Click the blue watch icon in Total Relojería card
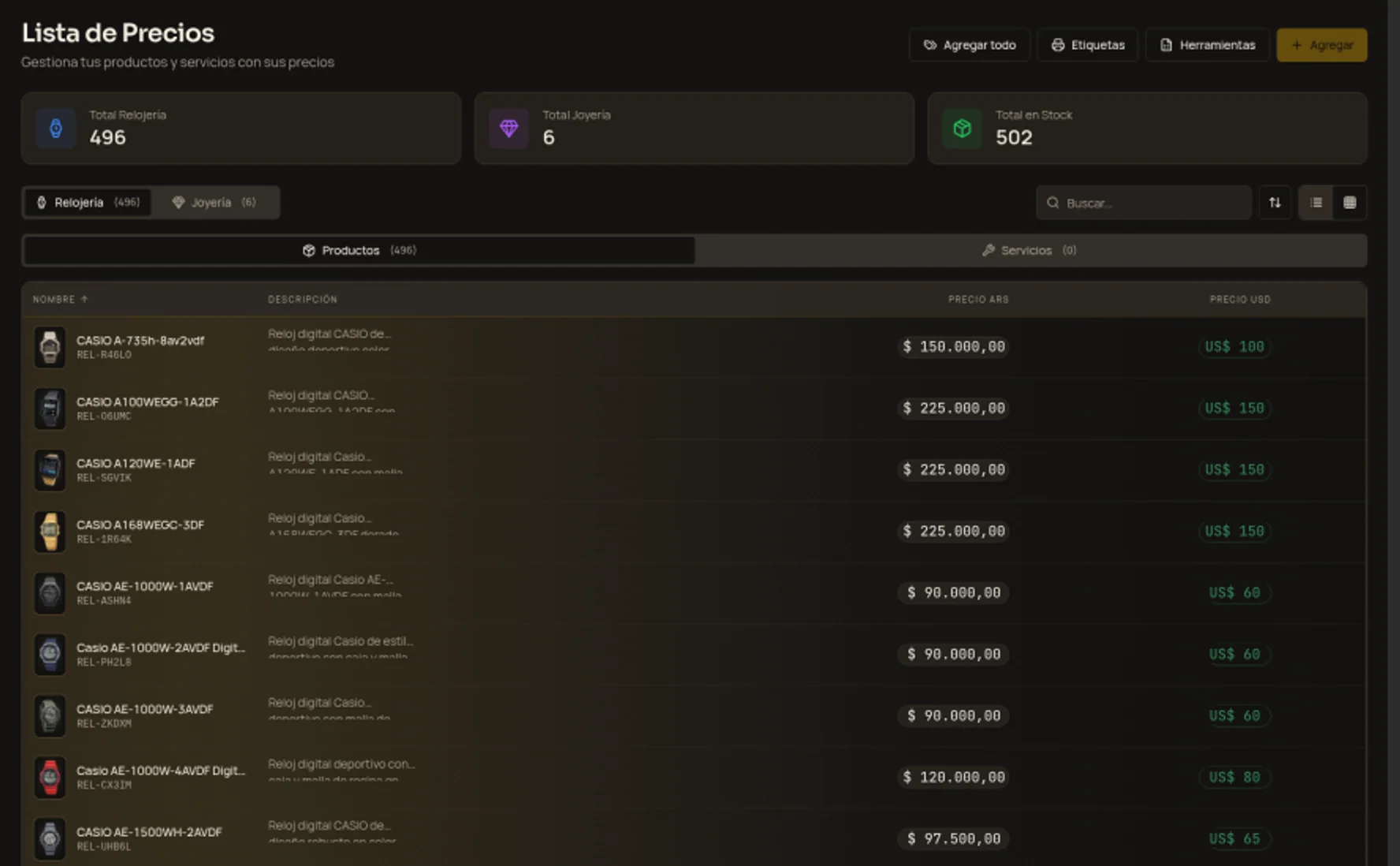Screen dimensions: 1400x866 point(56,128)
